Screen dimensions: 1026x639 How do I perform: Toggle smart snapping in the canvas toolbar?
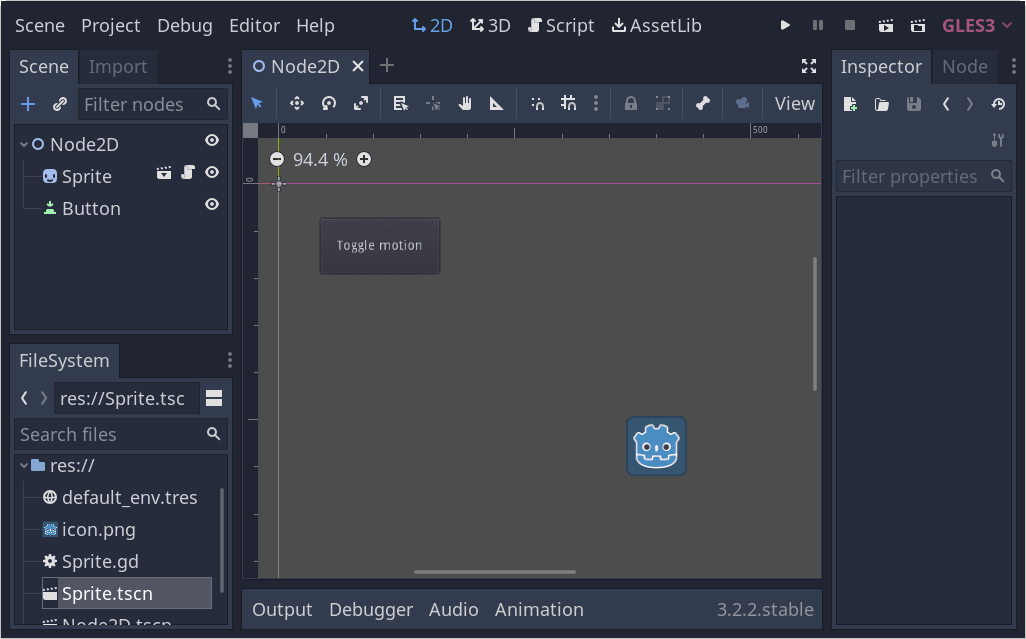pos(537,103)
